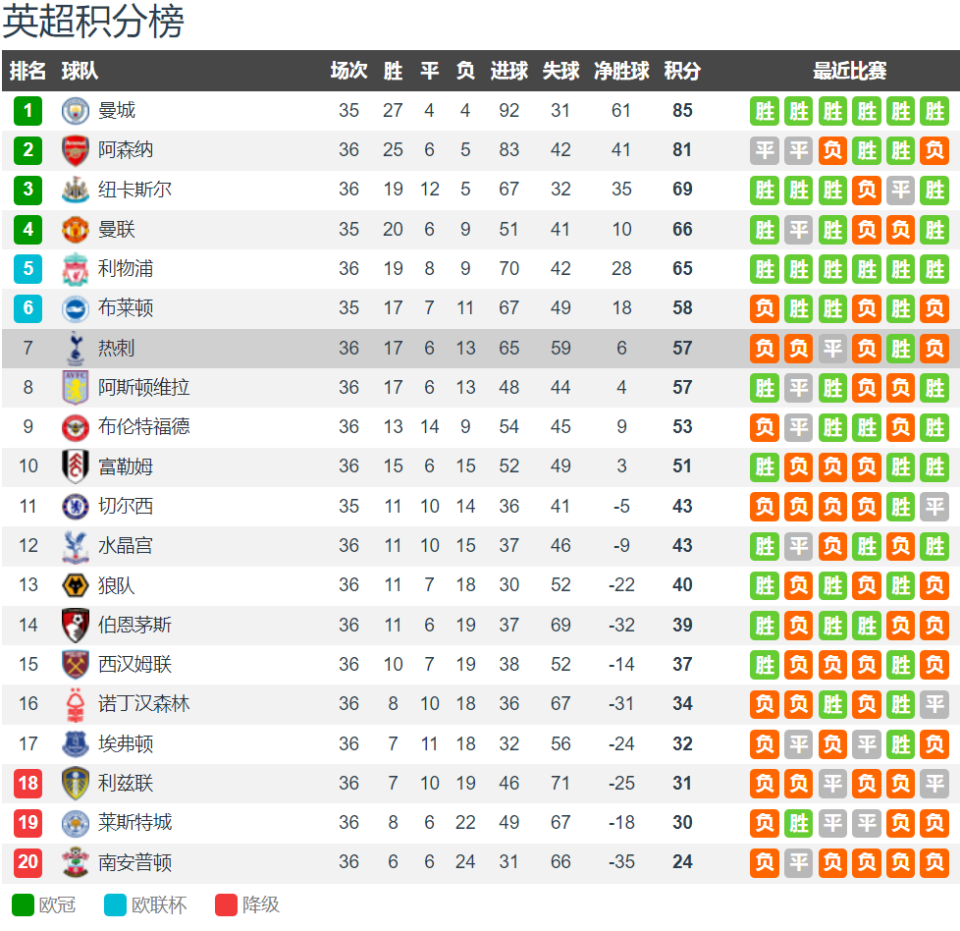
Task: Click the red 降级 legend swatch
Action: (x=226, y=905)
